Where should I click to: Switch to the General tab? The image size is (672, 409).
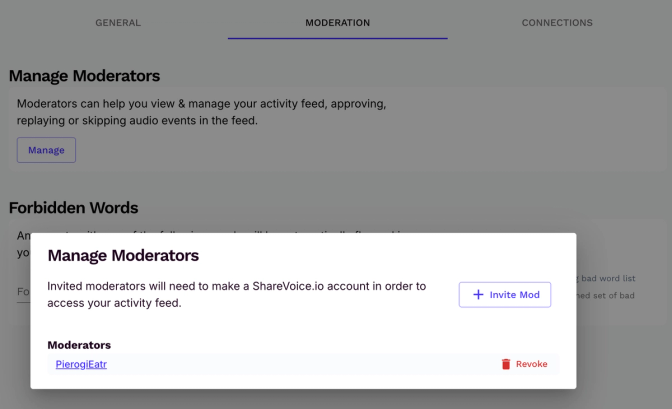point(118,22)
